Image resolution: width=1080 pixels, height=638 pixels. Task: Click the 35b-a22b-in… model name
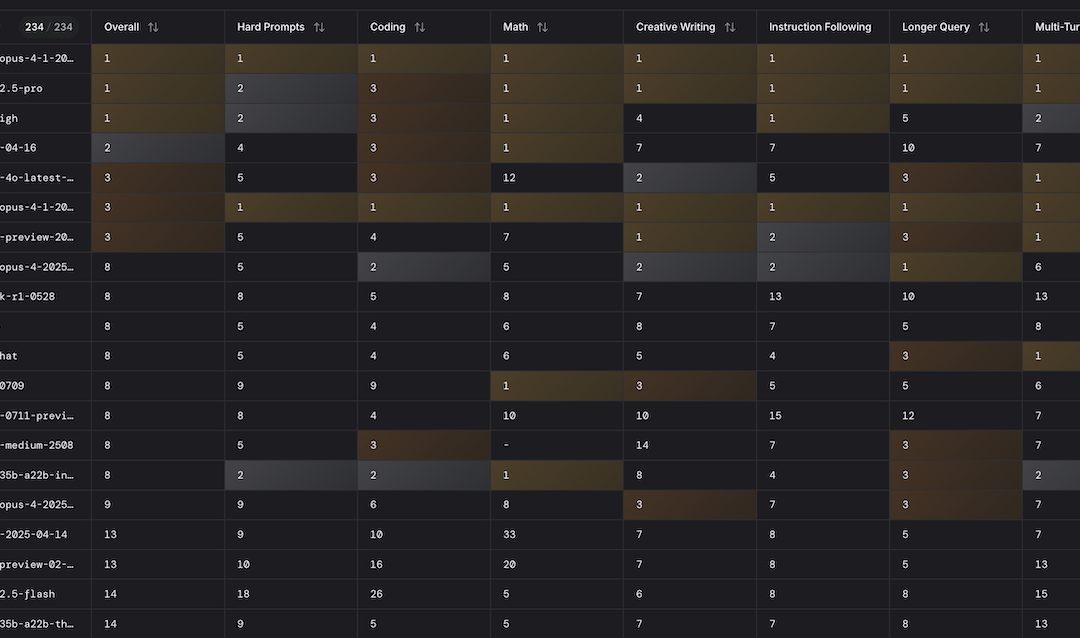tap(36, 475)
